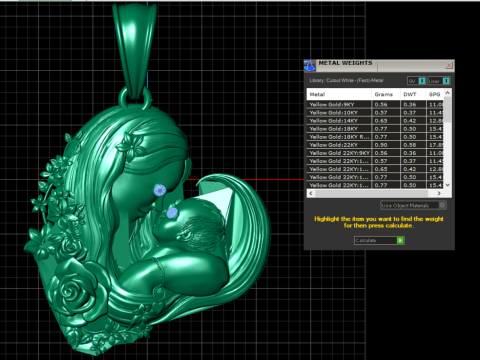Click the metal list scroll up arrow

point(448,93)
